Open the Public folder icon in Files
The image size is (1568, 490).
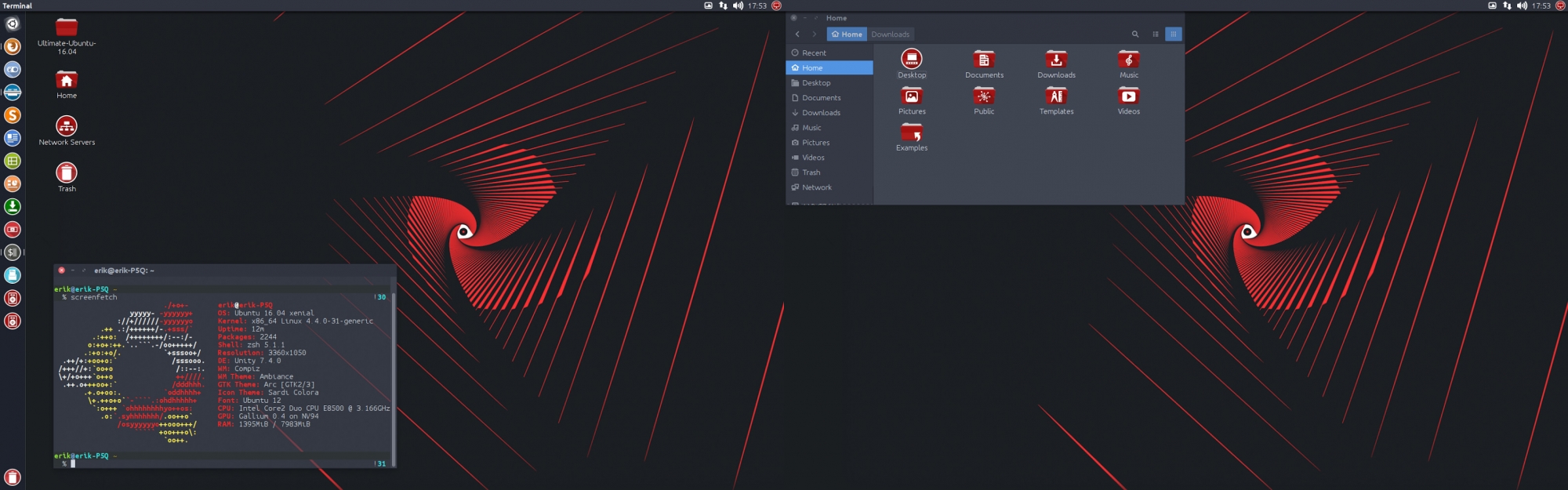coord(984,100)
